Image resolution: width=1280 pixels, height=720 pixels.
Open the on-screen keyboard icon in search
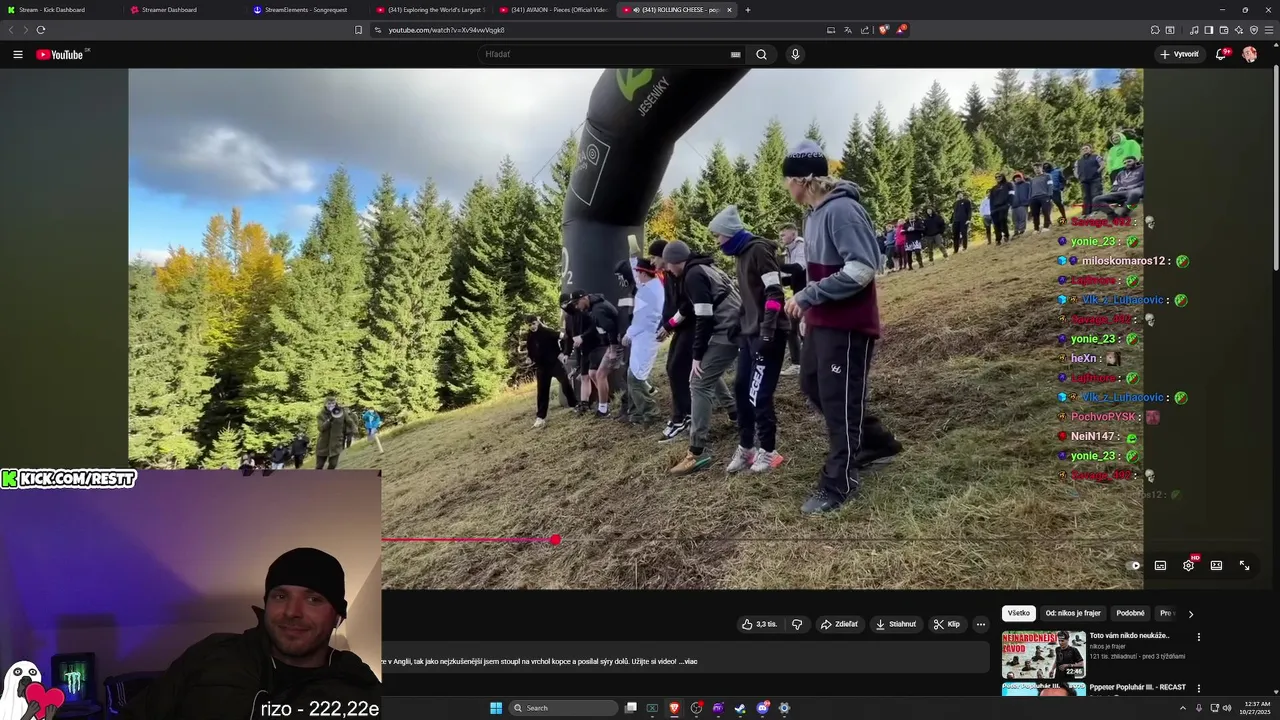(x=736, y=55)
